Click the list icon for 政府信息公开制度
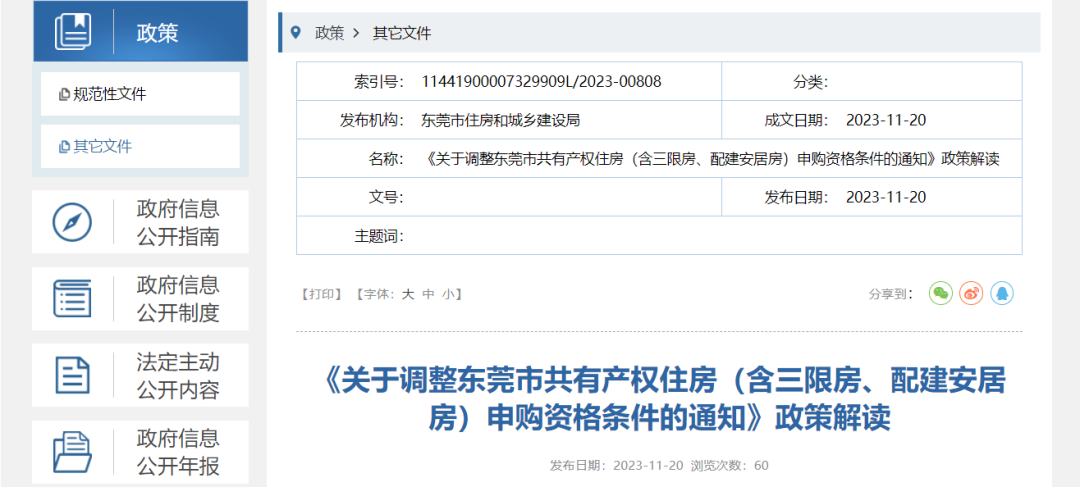The image size is (1080, 487). pyautogui.click(x=72, y=299)
